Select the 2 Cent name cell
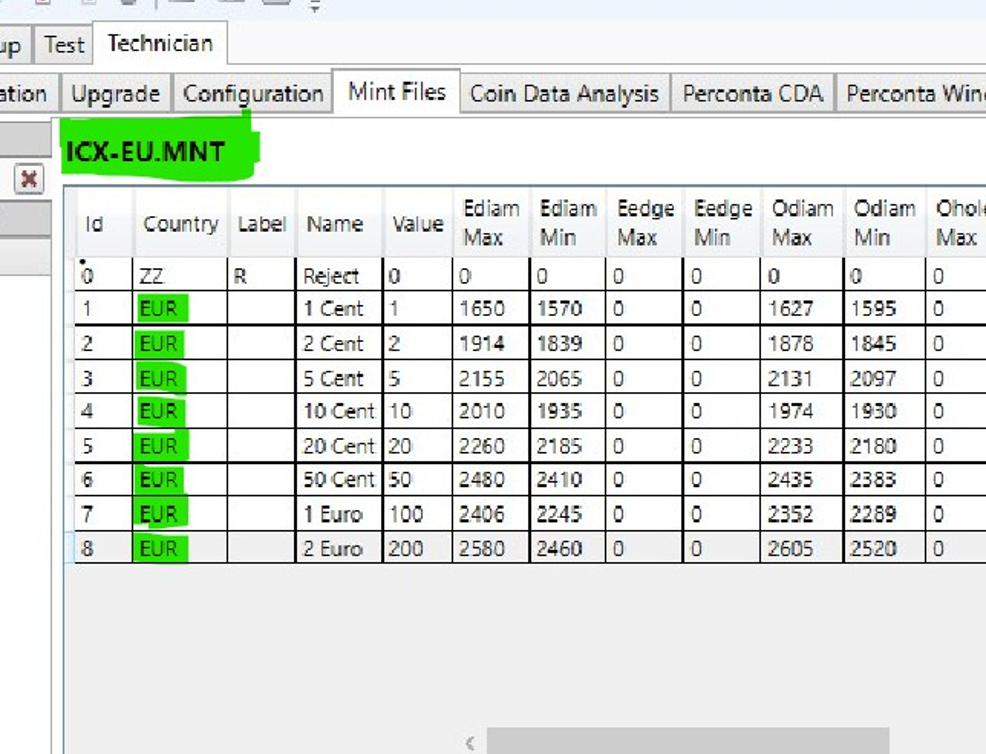 pos(338,343)
